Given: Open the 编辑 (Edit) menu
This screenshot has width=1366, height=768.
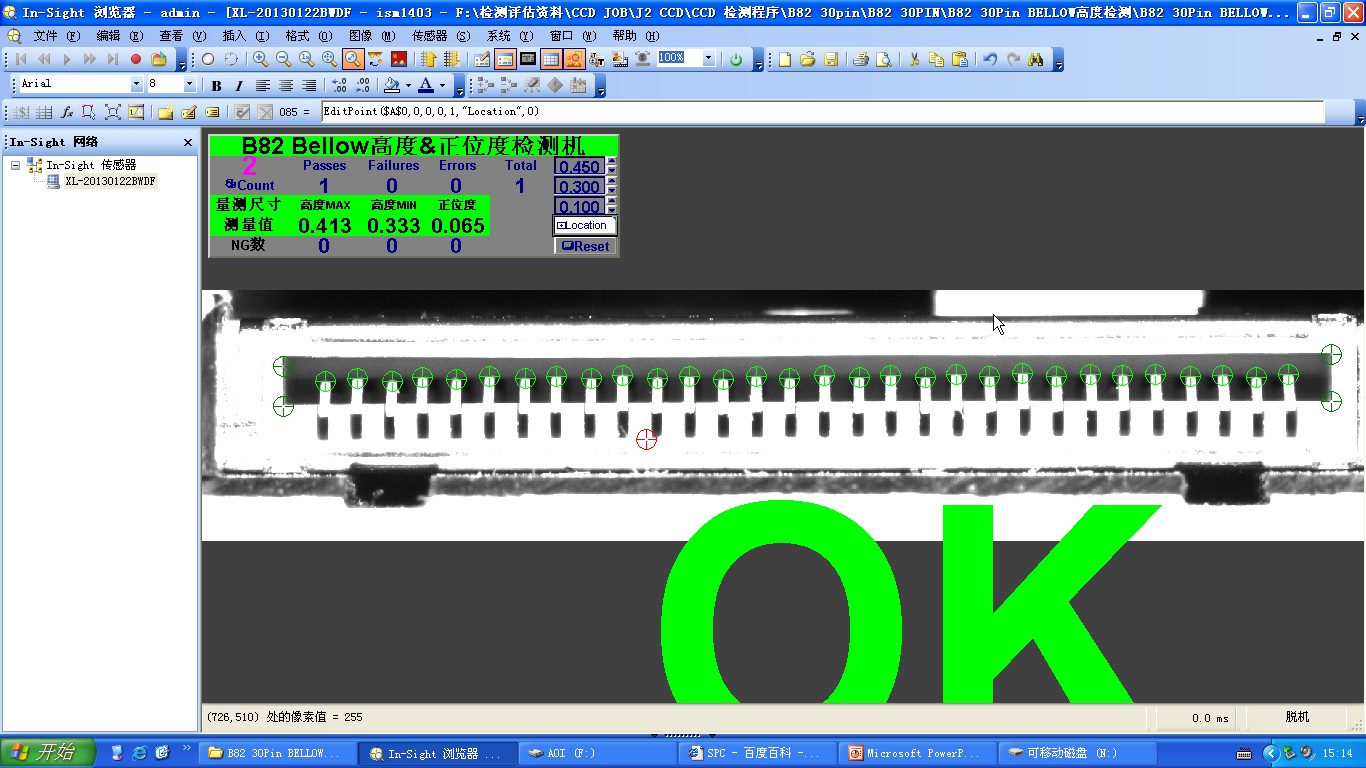Looking at the screenshot, I should click(x=120, y=36).
